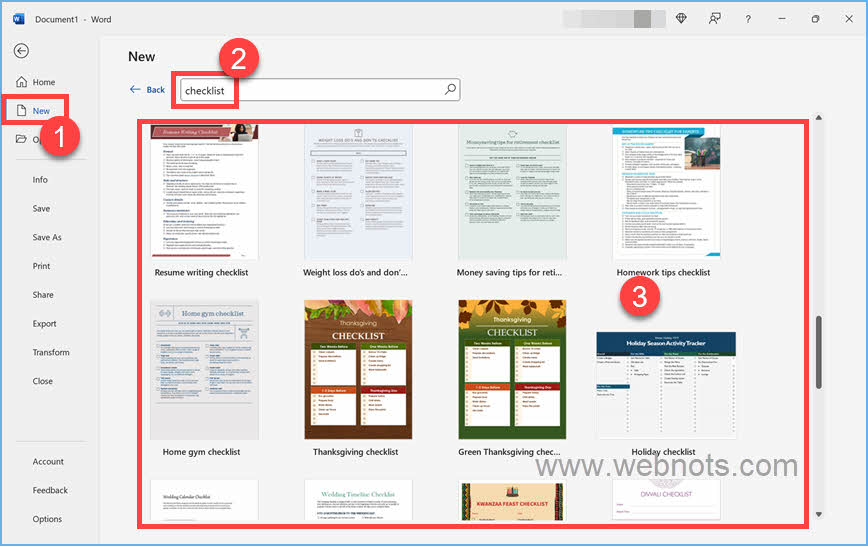The width and height of the screenshot is (868, 546).
Task: Select the Thanksgiving checklist template
Action: (x=358, y=370)
